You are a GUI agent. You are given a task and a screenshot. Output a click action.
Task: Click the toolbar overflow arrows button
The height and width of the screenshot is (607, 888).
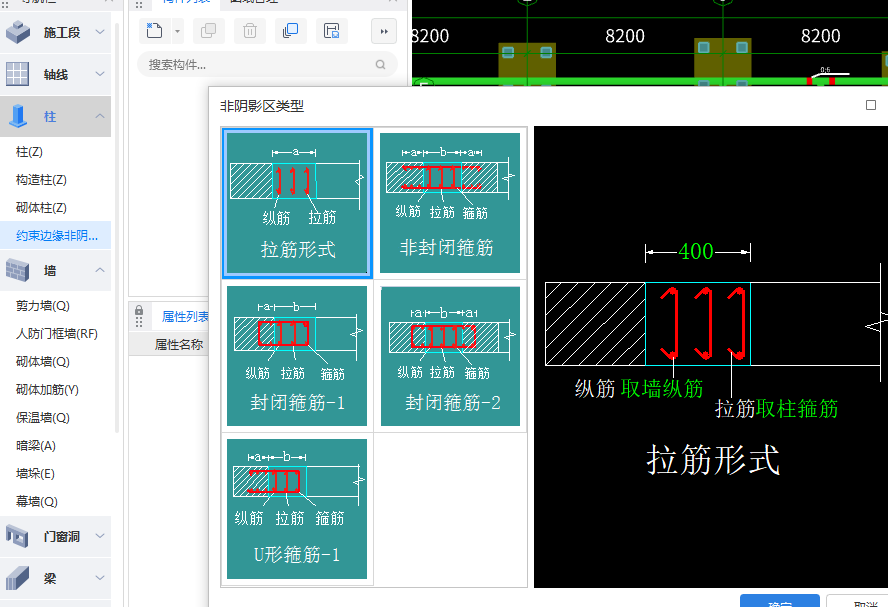[x=384, y=31]
